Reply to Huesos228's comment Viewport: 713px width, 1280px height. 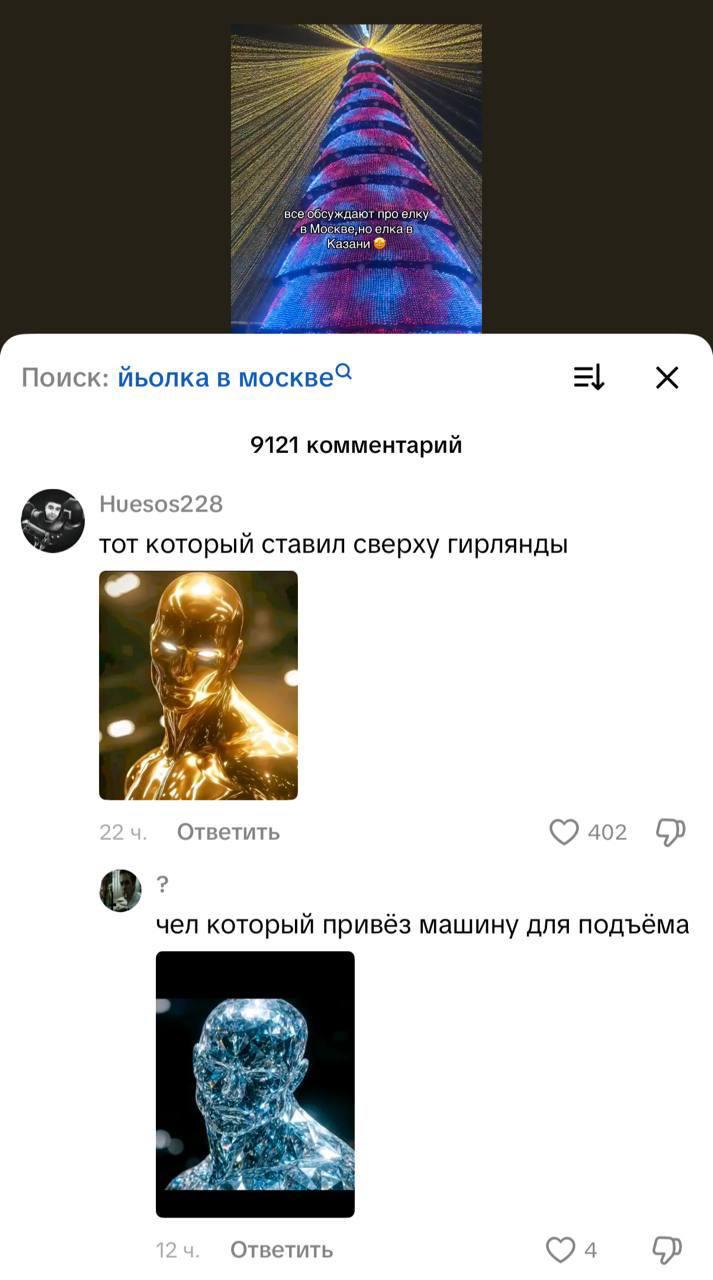click(228, 832)
